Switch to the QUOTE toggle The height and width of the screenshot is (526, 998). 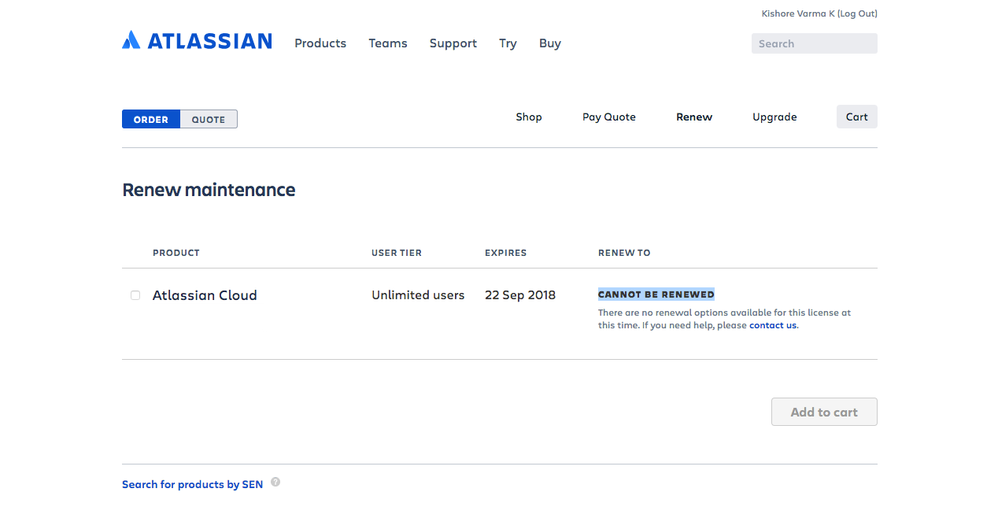(x=209, y=119)
